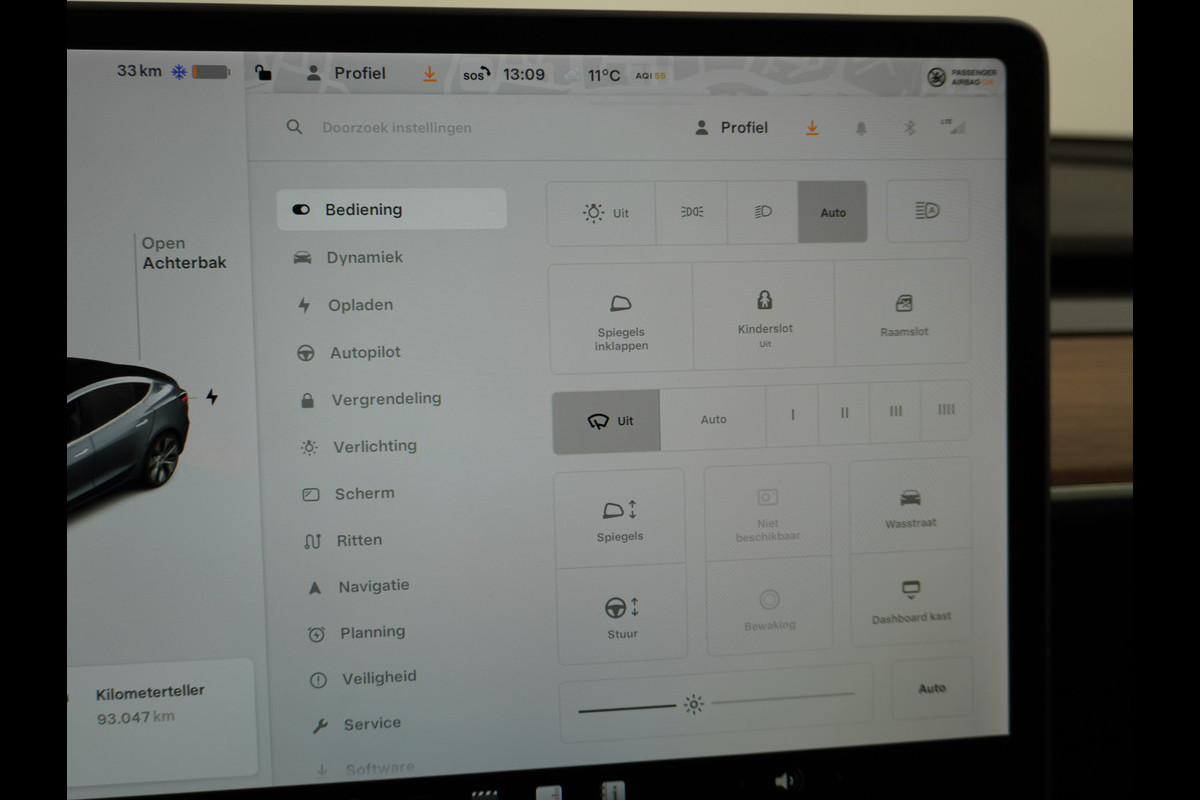Open the Profiel menu in settings header

pos(732,127)
